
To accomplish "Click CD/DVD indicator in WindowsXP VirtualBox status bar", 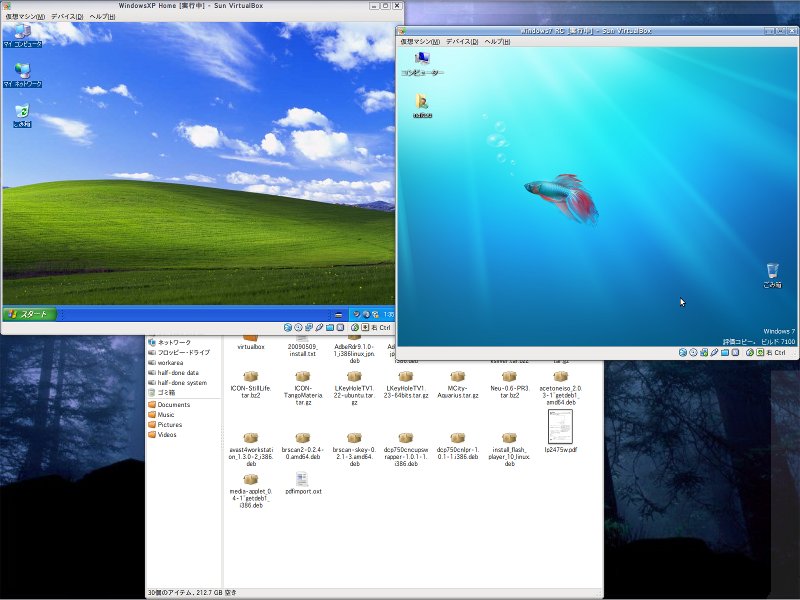I will pos(298,328).
